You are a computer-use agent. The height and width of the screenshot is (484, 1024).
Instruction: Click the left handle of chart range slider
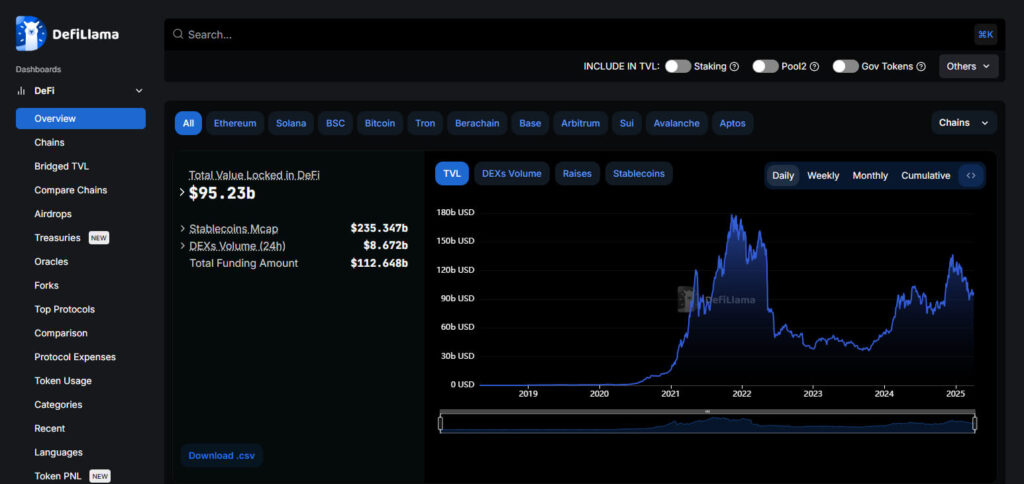[441, 425]
